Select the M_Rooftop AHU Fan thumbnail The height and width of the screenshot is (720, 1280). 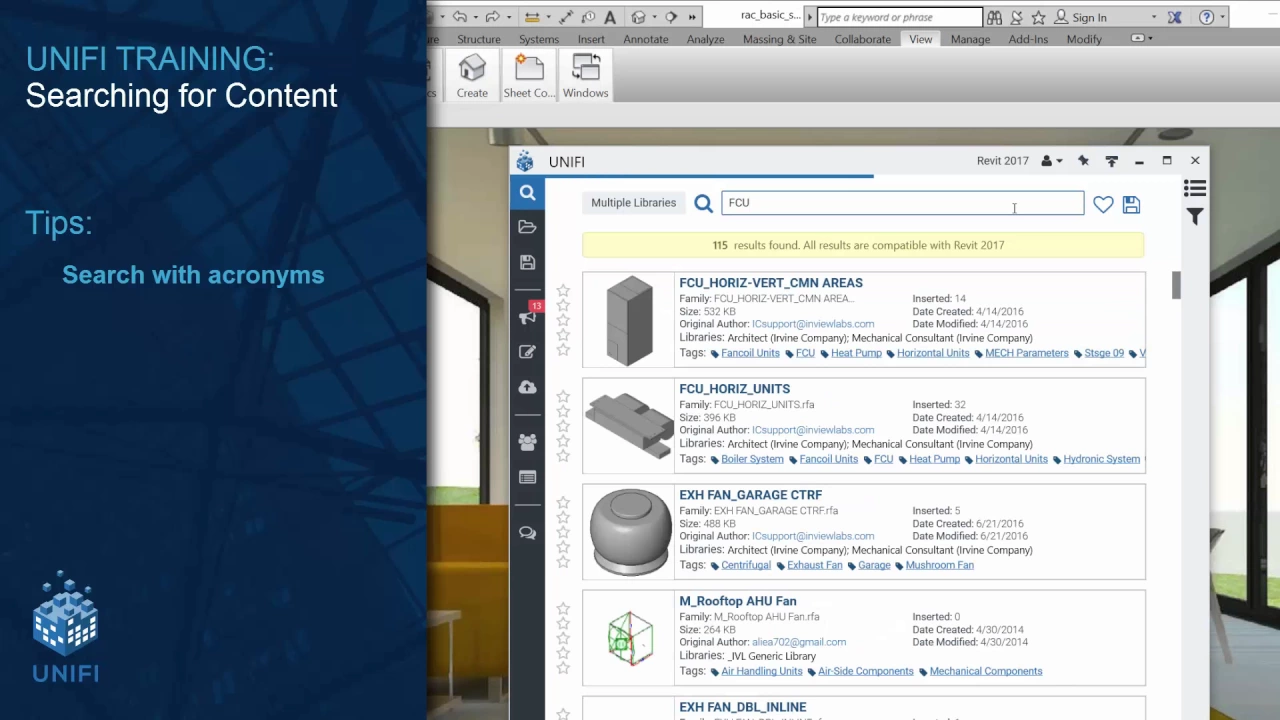point(630,638)
